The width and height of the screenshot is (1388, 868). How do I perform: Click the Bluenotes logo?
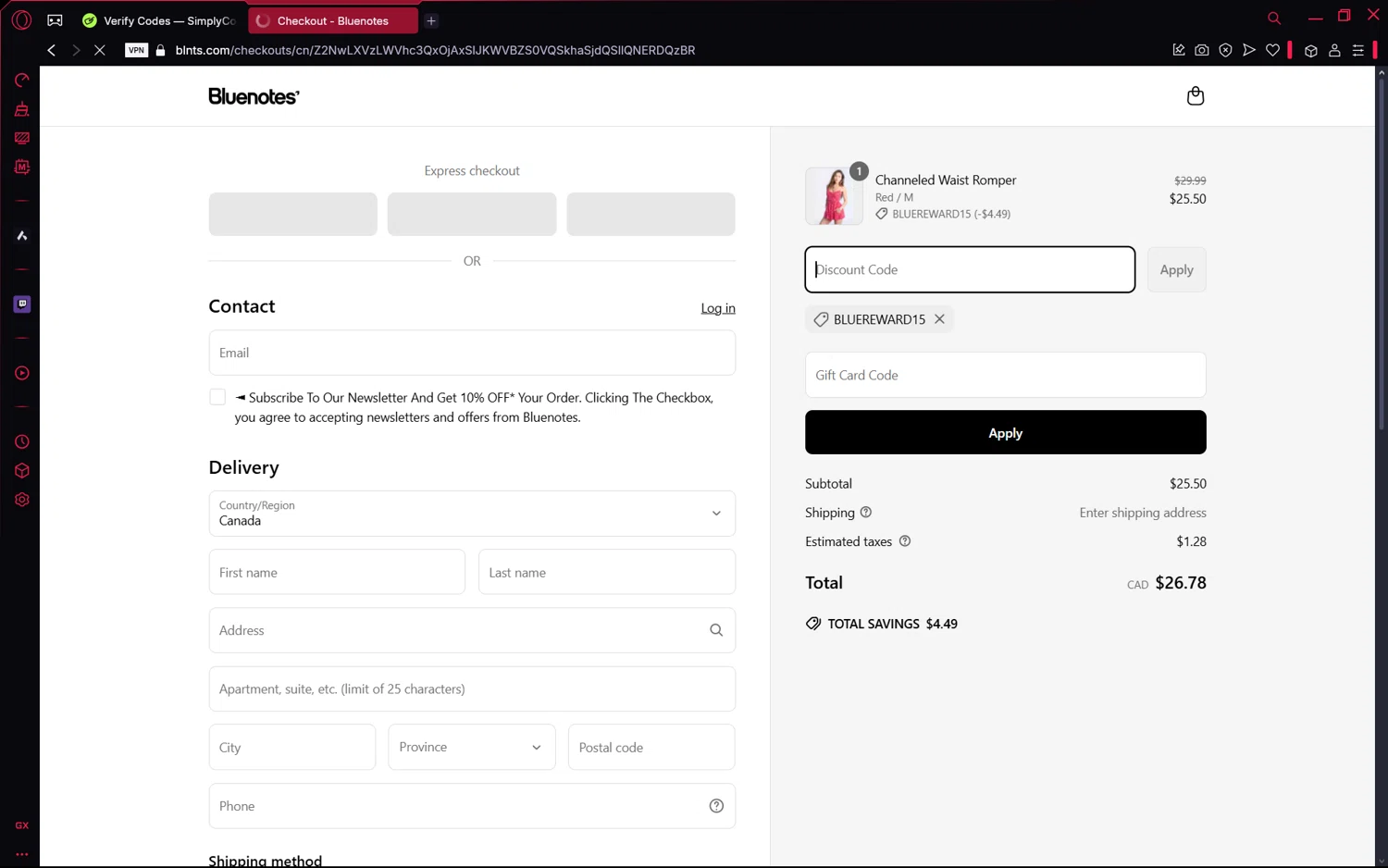point(254,96)
